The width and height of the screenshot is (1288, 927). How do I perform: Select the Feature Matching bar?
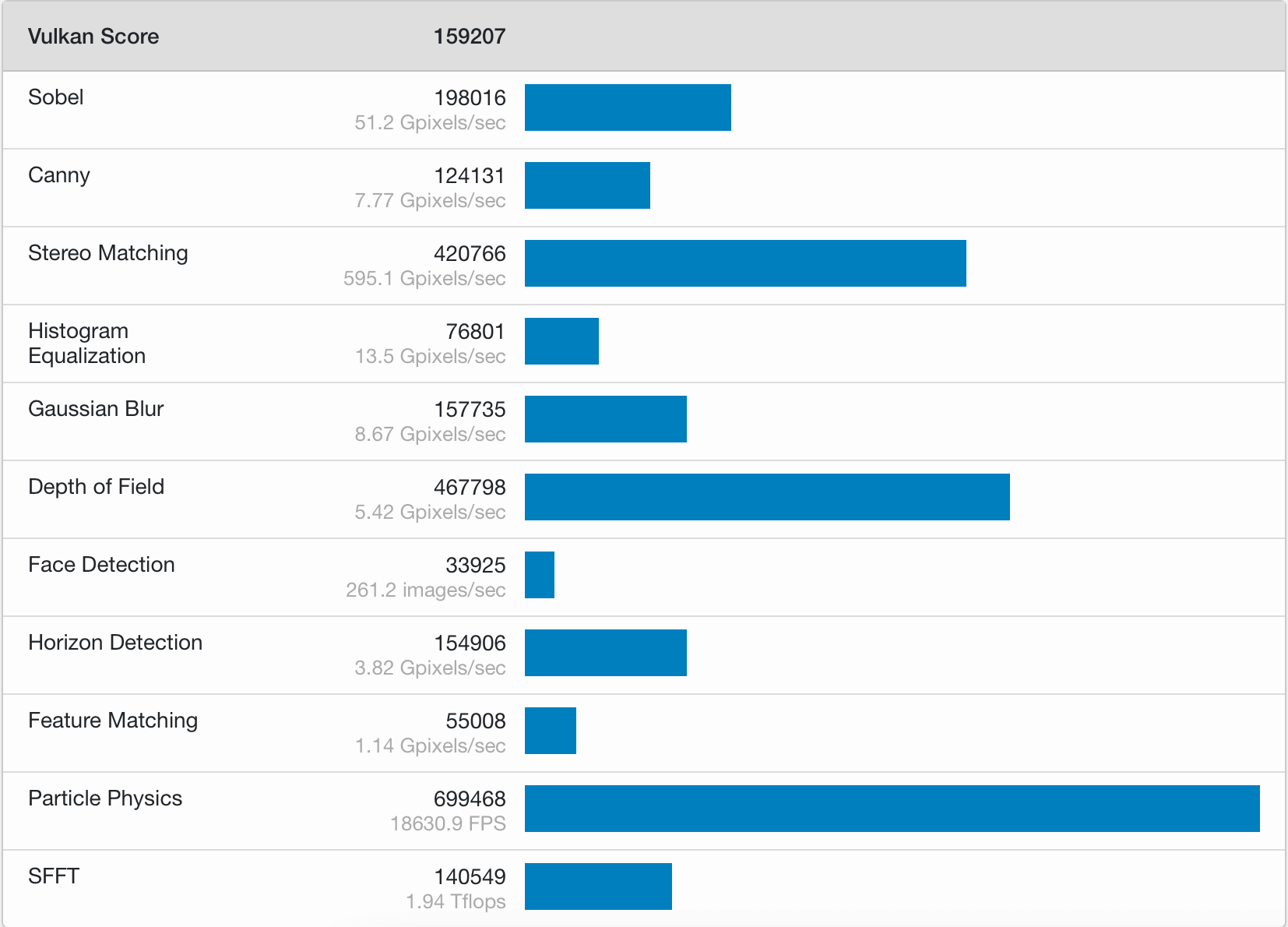pos(551,731)
